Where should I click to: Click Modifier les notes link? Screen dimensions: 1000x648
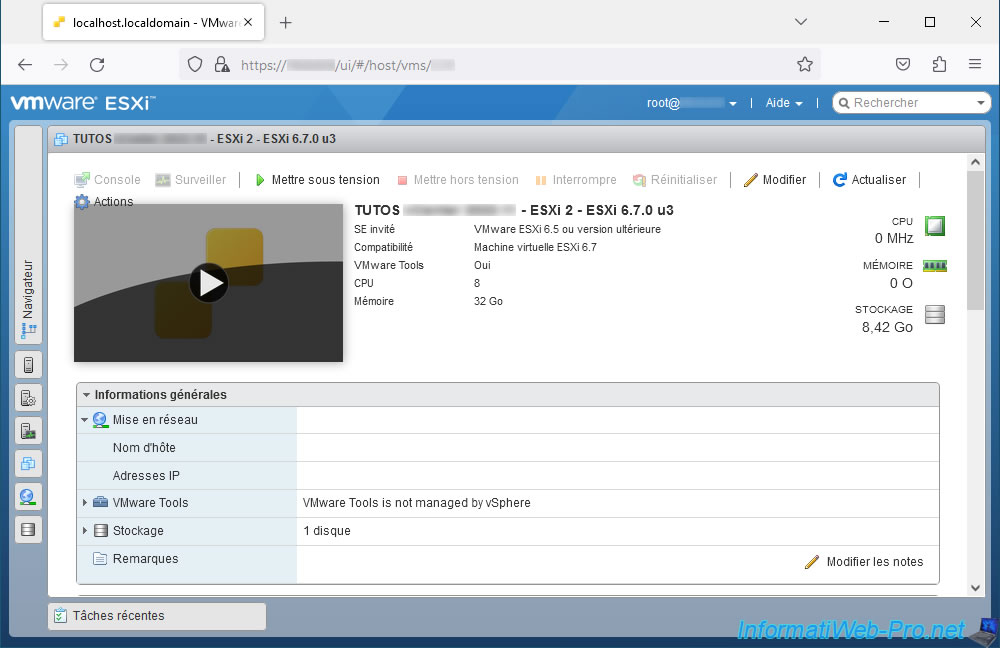[x=865, y=562]
